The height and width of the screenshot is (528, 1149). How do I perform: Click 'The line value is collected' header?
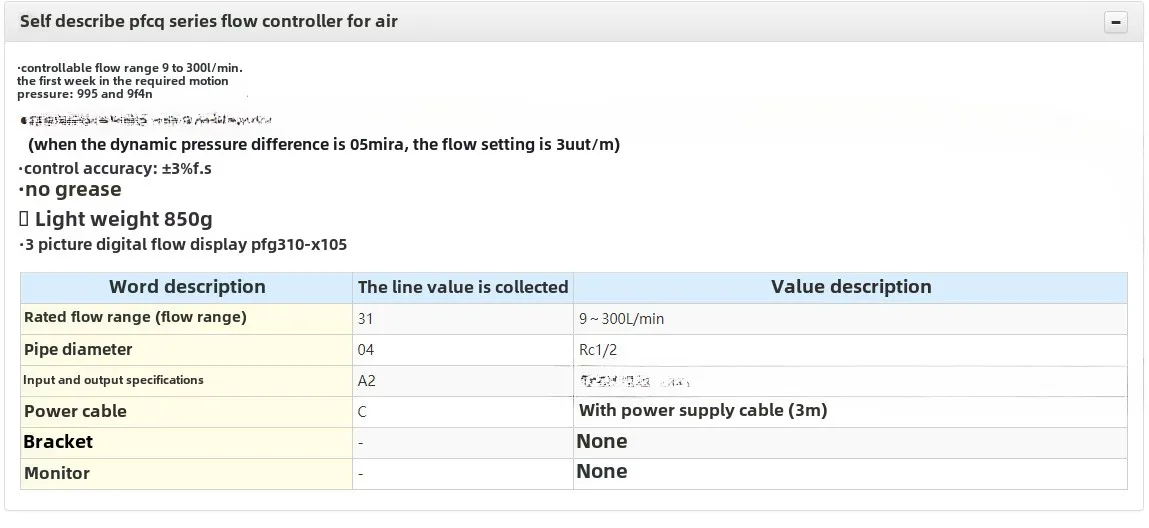point(463,287)
